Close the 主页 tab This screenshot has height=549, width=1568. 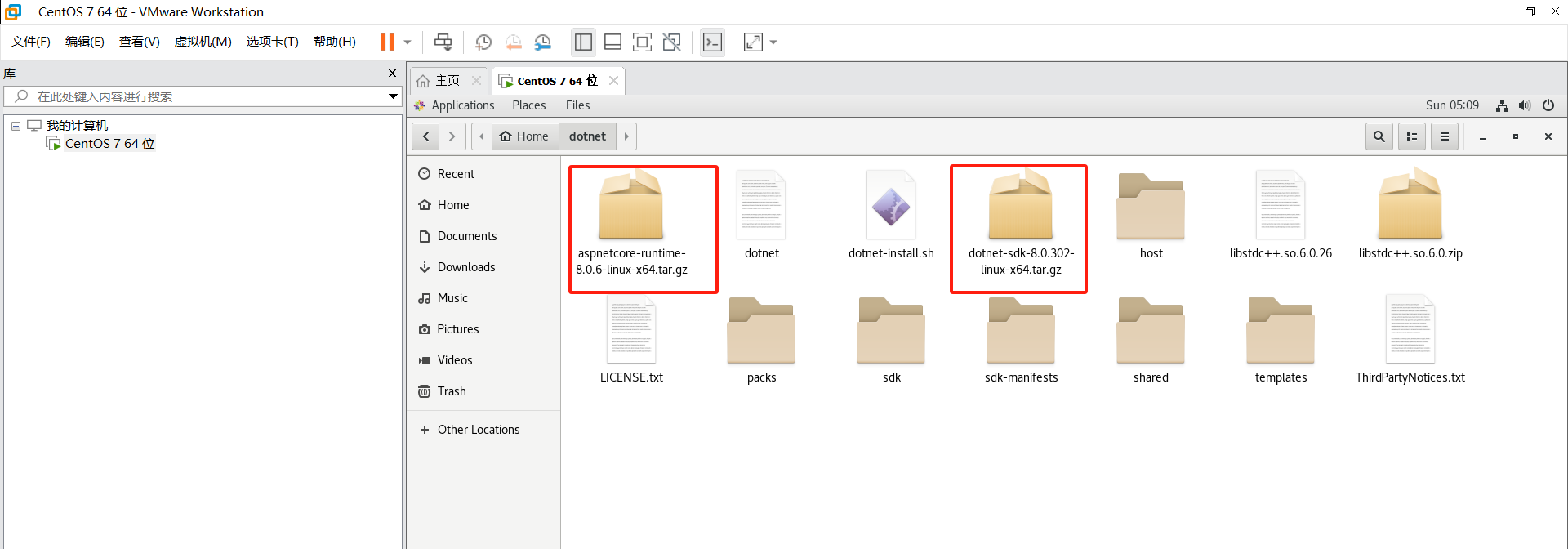click(x=476, y=81)
